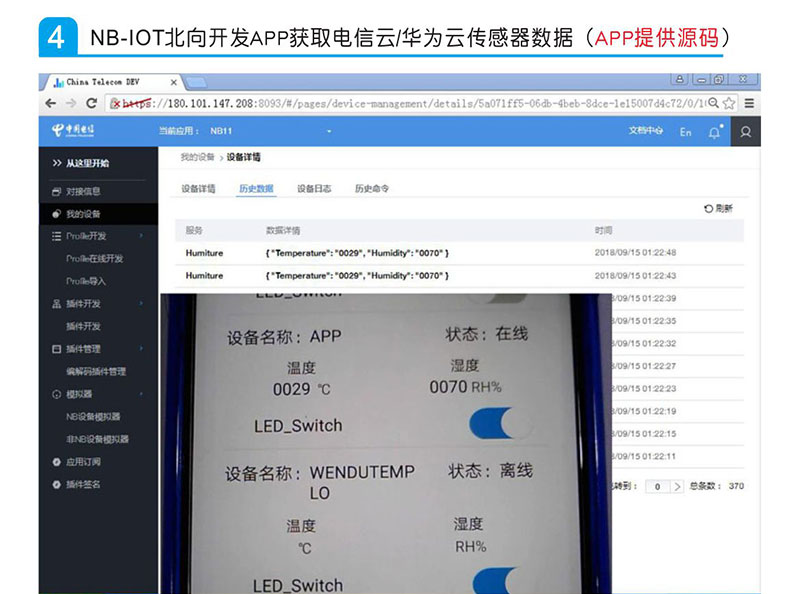
Task: Click the 0070 RH% humidity value
Action: [x=465, y=387]
